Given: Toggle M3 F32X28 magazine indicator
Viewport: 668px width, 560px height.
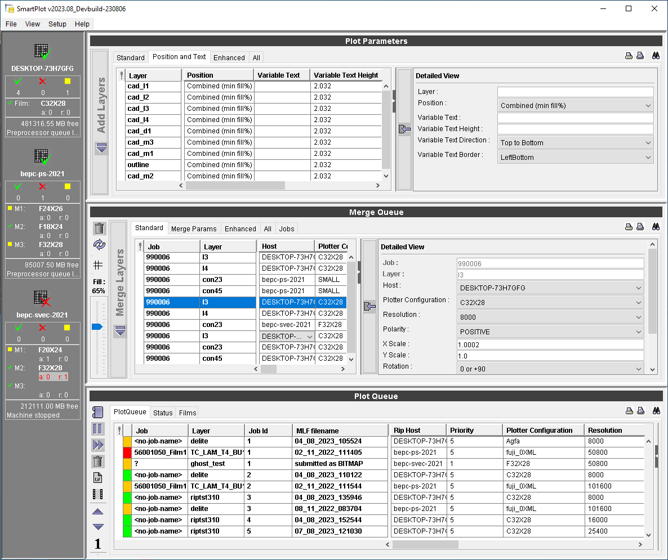Looking at the screenshot, I should pos(10,244).
